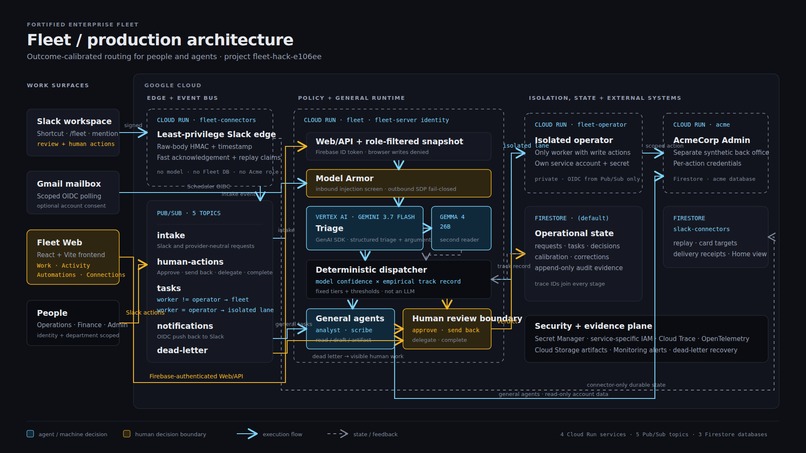Click the CLOUD RUN · fleet-connectors label
The height and width of the screenshot is (453, 806).
[x=206, y=120]
